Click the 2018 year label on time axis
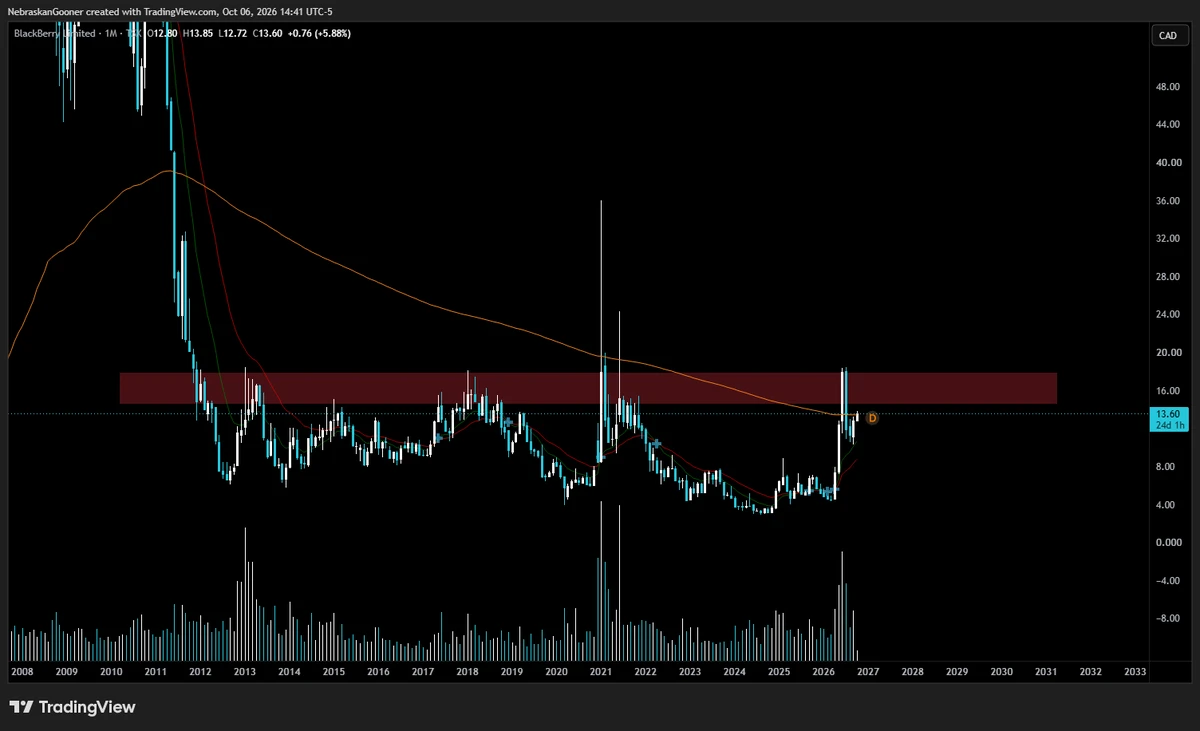The width and height of the screenshot is (1200, 731). click(467, 671)
